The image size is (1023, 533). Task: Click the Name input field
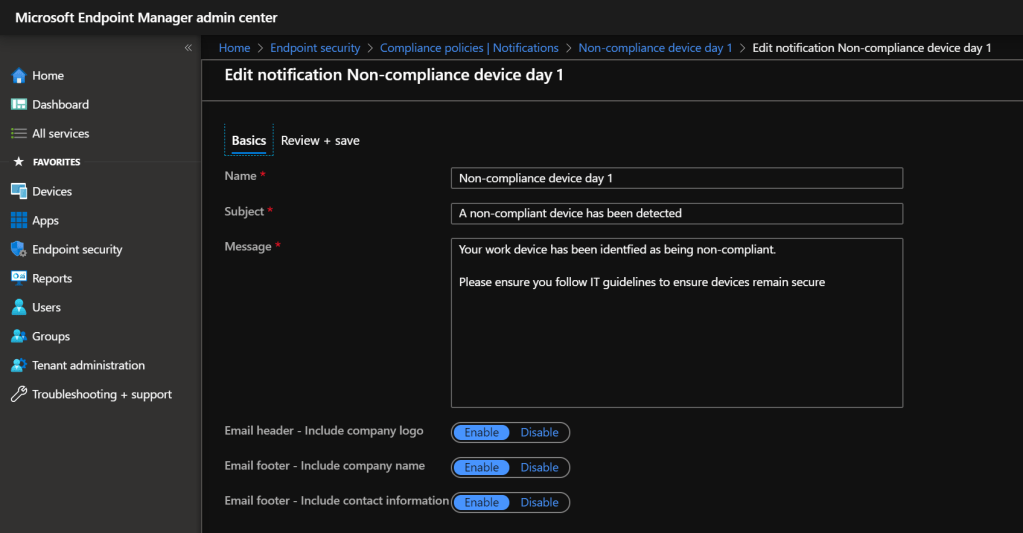[676, 178]
